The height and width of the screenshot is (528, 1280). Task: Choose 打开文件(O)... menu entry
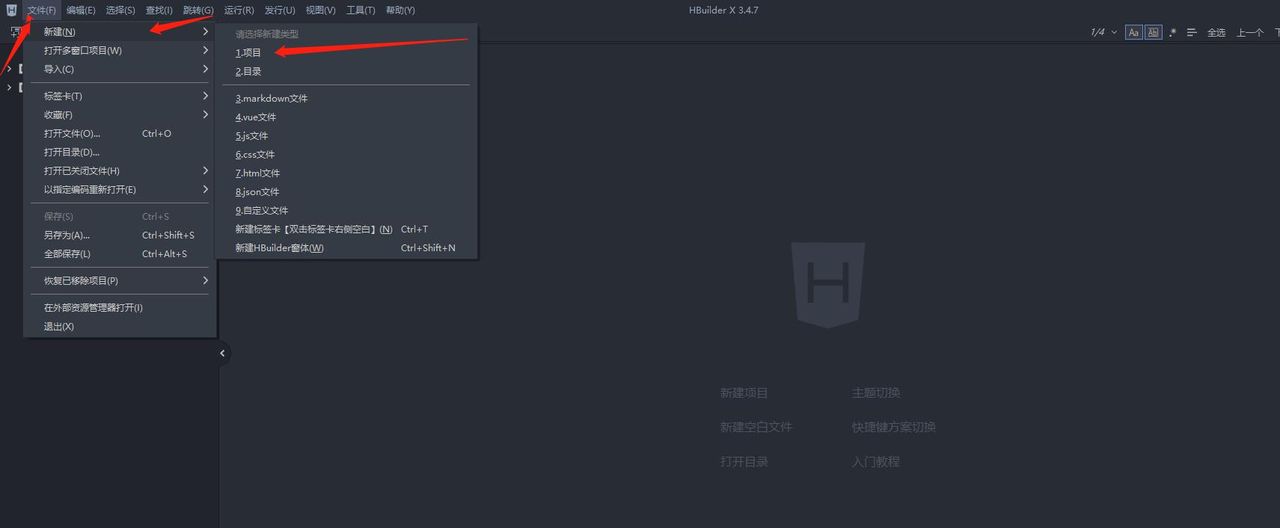click(120, 133)
